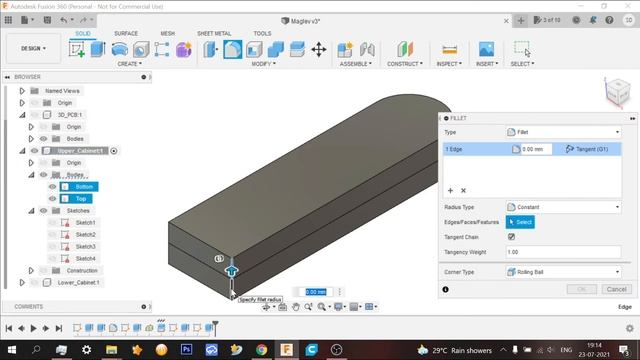Toggle visibility of Sketches folder
This screenshot has width=640, height=360.
(x=43, y=211)
